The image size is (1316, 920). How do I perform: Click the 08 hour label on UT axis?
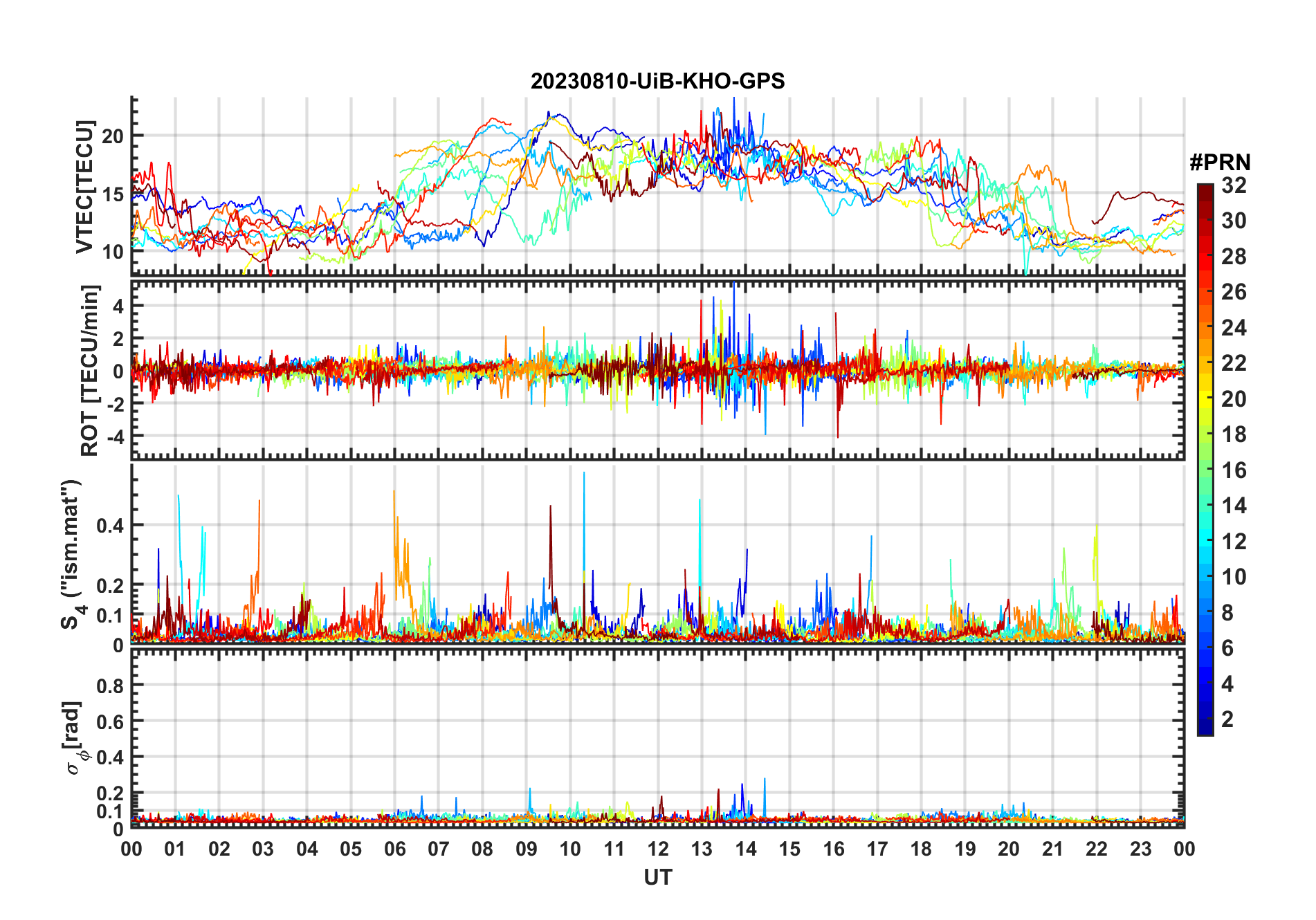click(482, 849)
